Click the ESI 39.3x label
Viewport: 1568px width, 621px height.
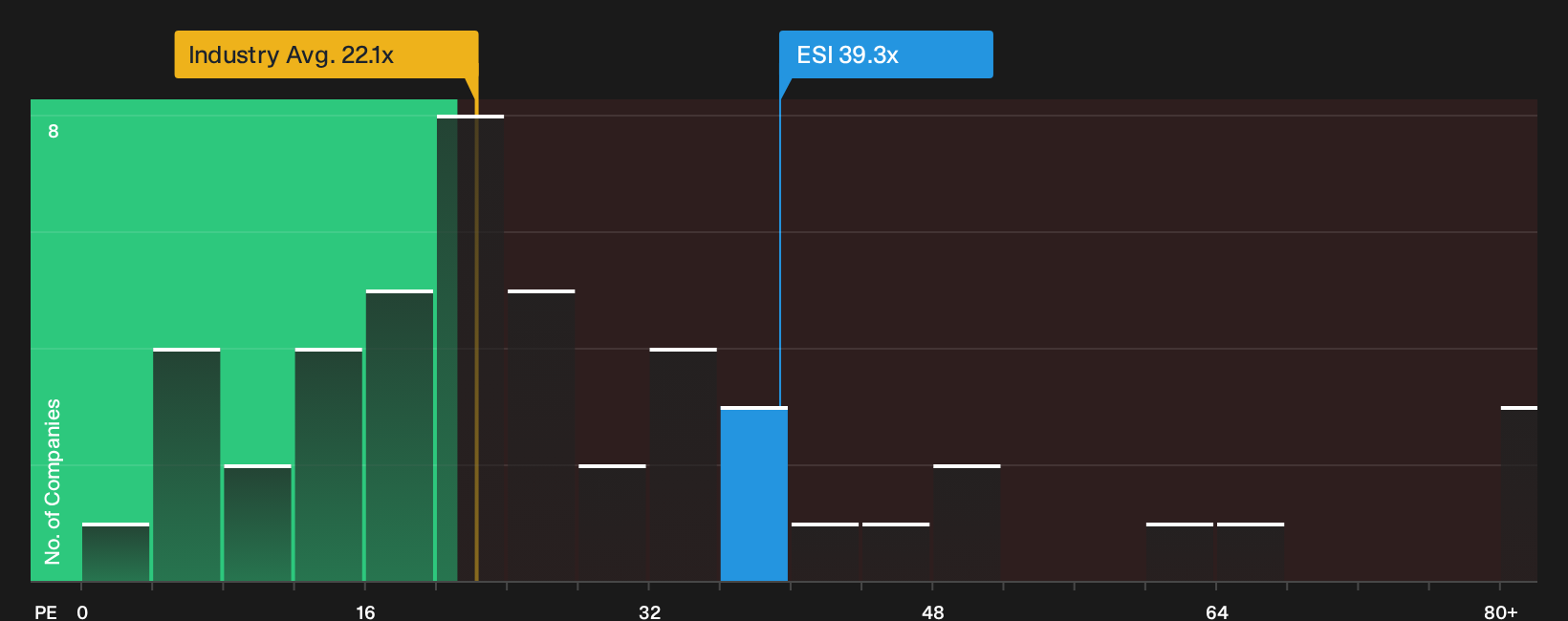point(885,54)
